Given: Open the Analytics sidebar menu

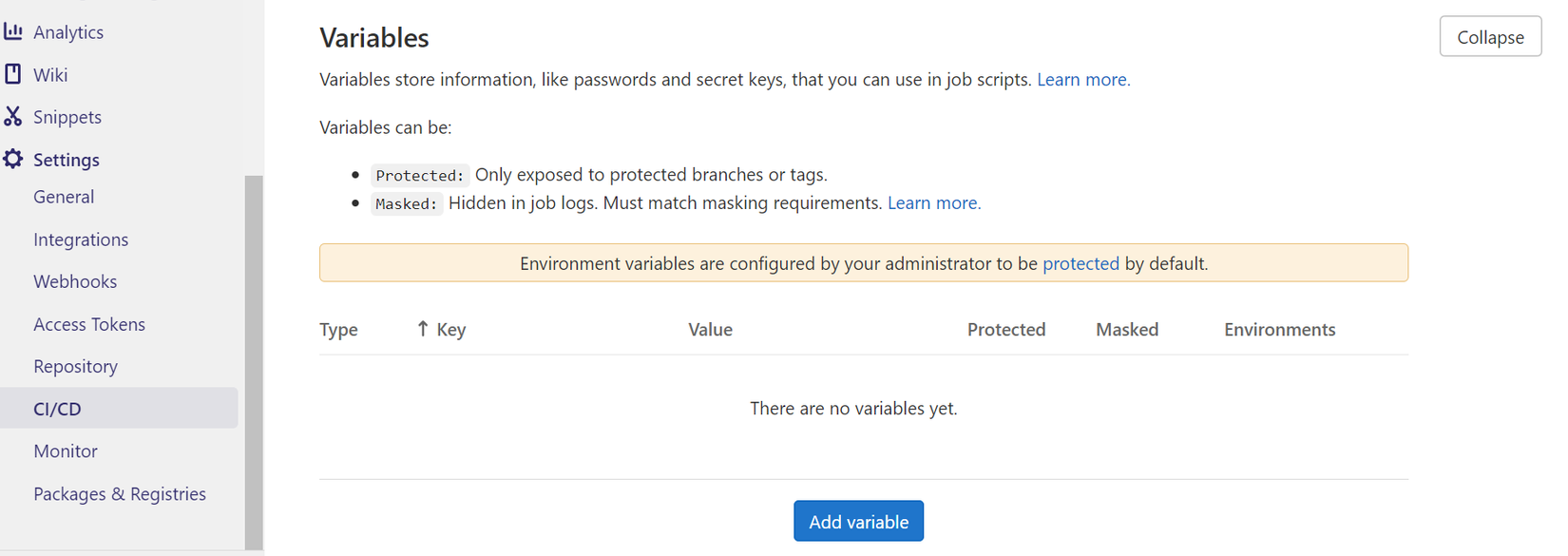Looking at the screenshot, I should tap(68, 31).
